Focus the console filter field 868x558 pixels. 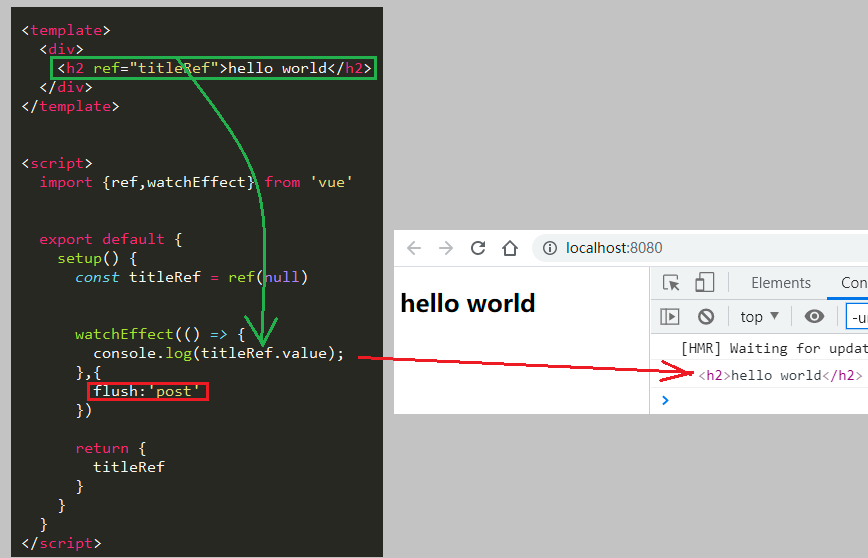pyautogui.click(x=857, y=318)
